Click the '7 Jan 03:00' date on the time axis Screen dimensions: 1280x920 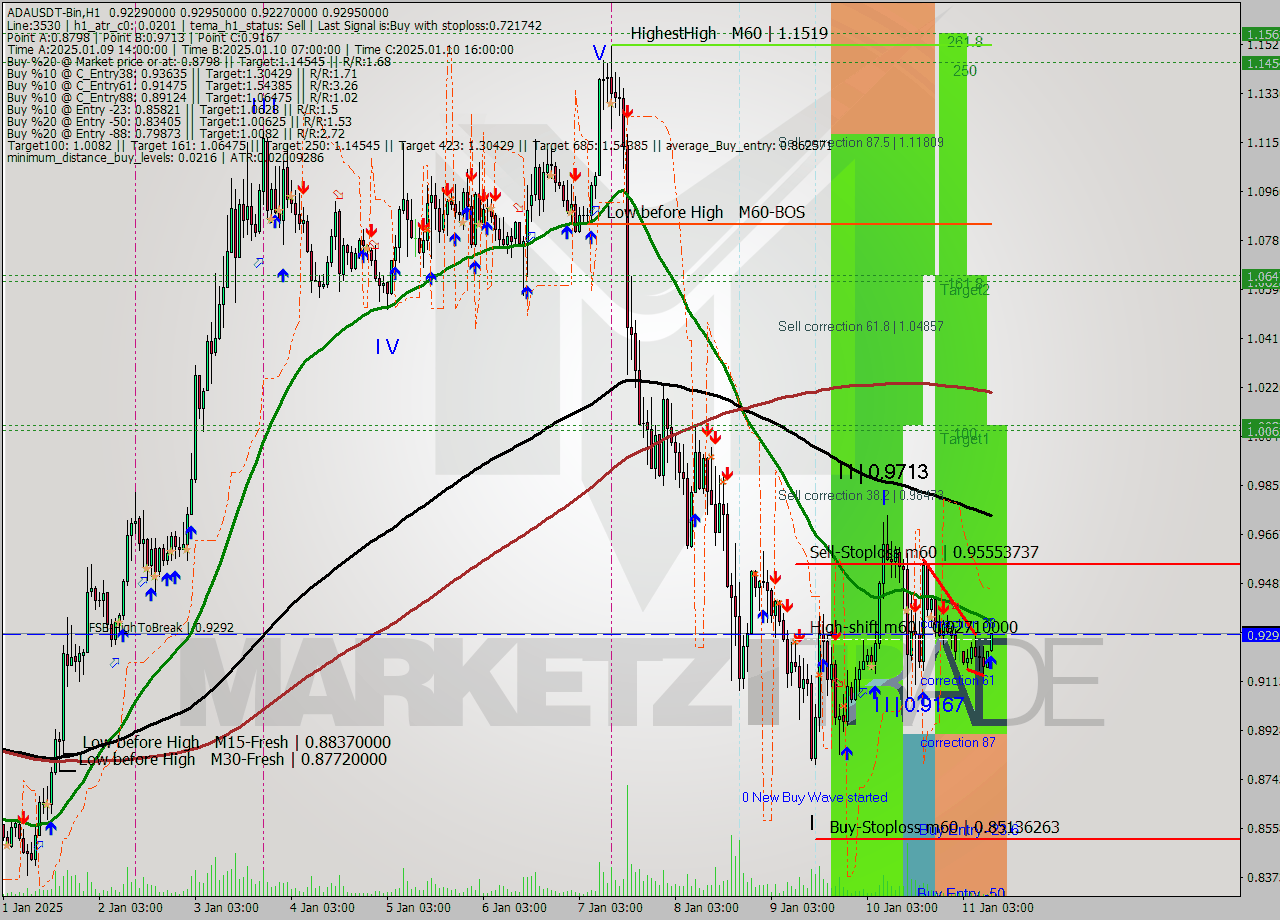[x=610, y=907]
